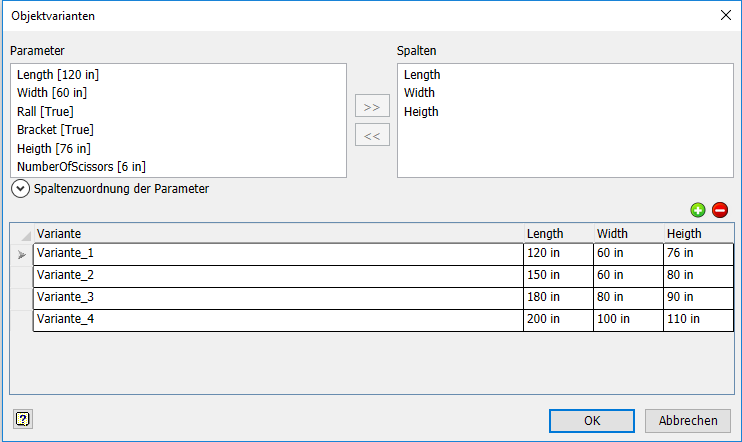This screenshot has width=742, height=442.
Task: Select the Length [120 in] parameter
Action: (58, 75)
